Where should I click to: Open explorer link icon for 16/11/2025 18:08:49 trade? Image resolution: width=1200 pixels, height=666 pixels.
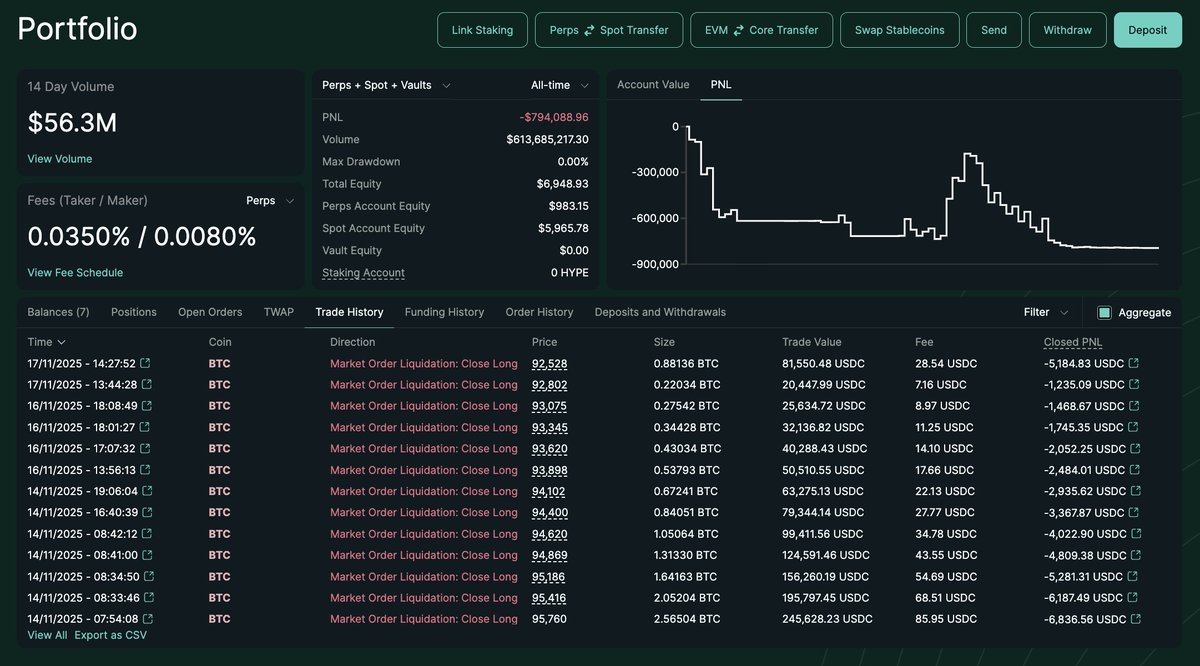coord(147,406)
